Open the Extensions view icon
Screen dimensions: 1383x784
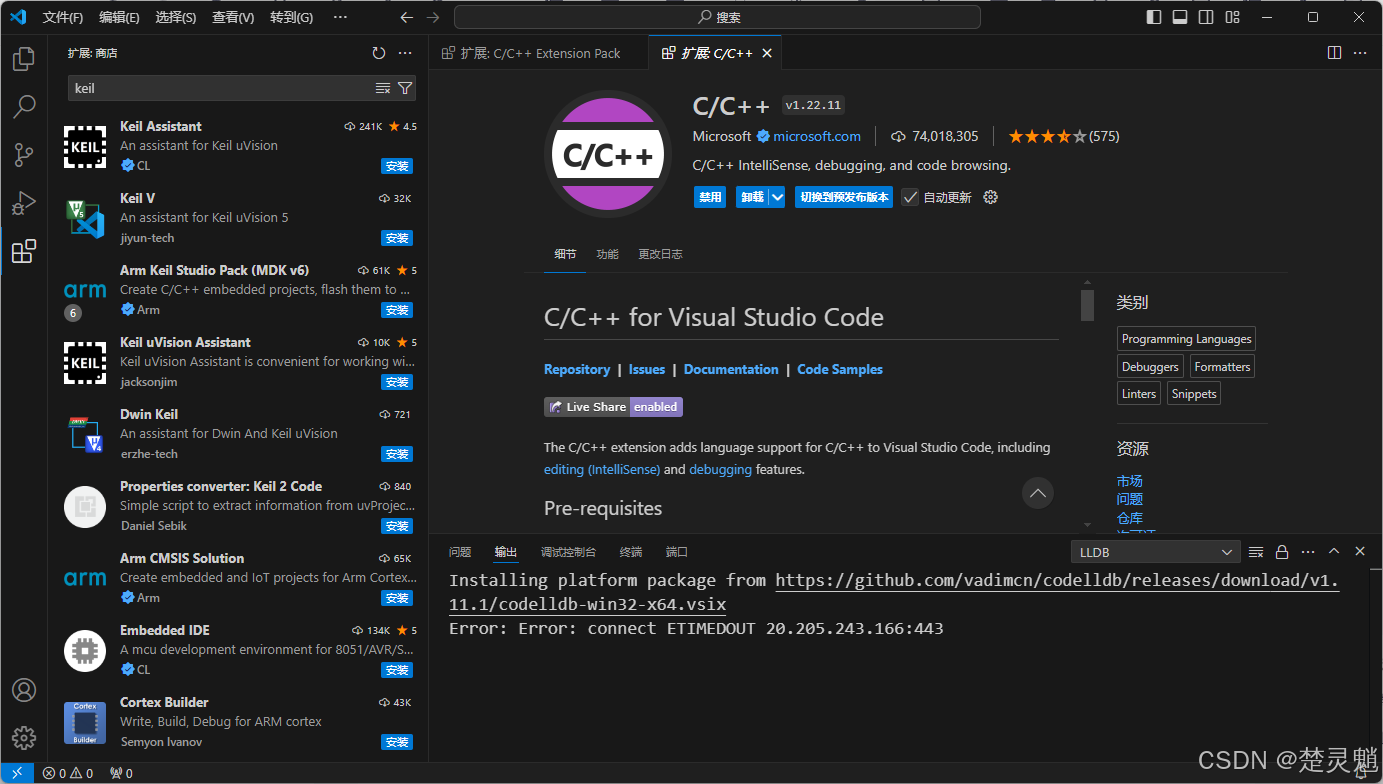pyautogui.click(x=24, y=251)
